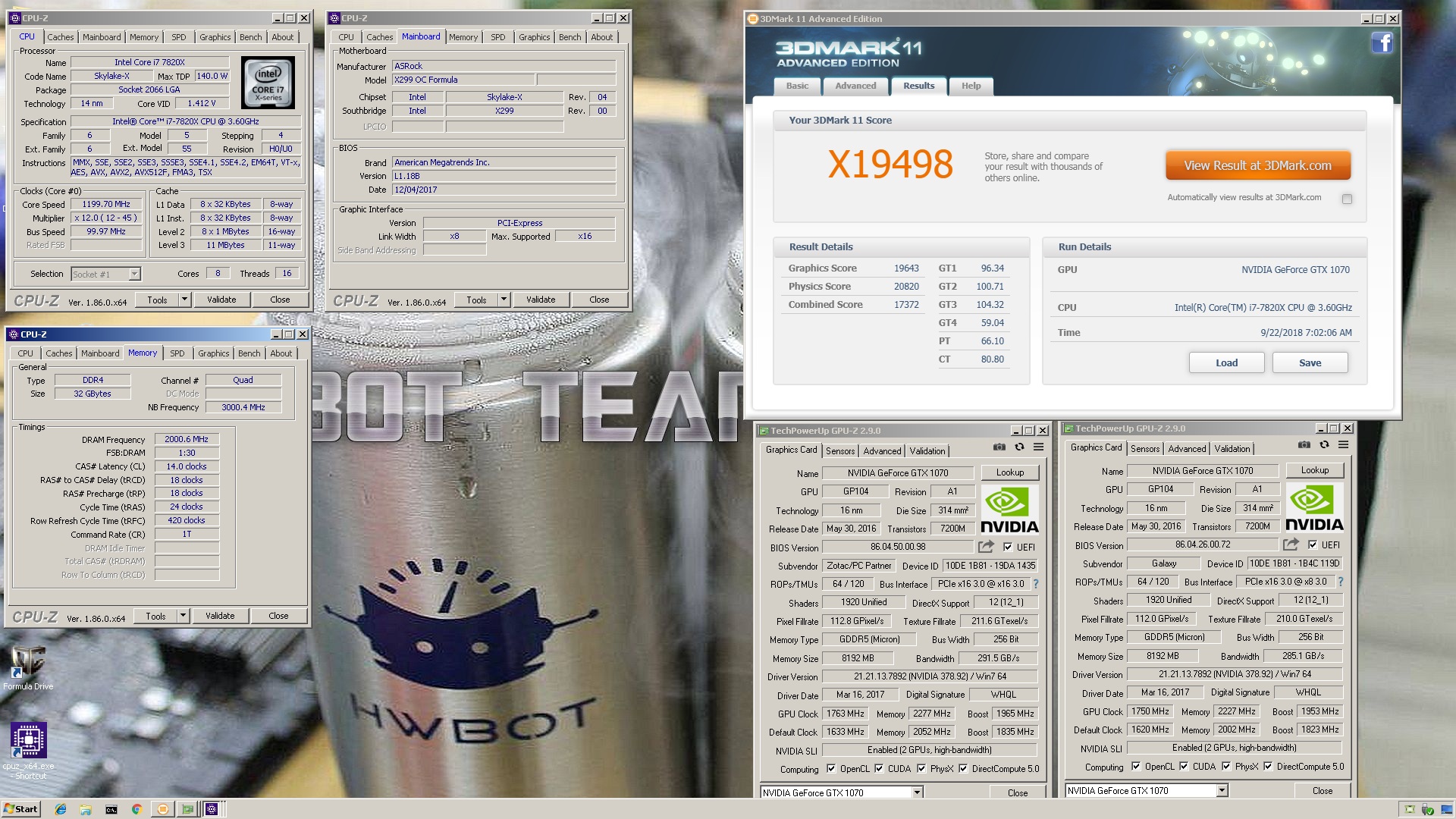Toggle PhysX checkbox in Zotac GPU-Z window
This screenshot has height=819, width=1456.
(921, 768)
